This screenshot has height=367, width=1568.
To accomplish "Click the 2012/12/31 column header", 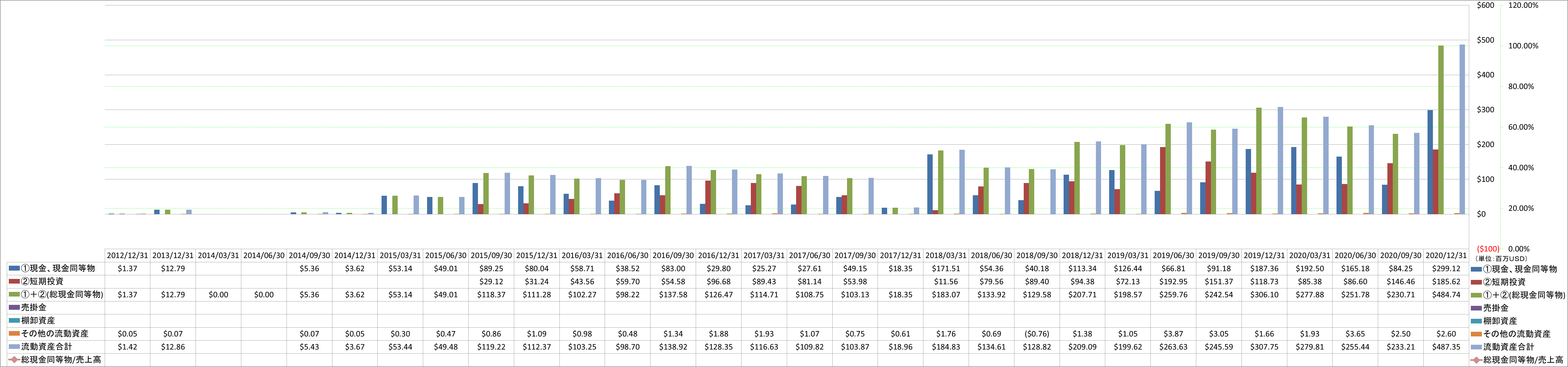I will [x=128, y=256].
